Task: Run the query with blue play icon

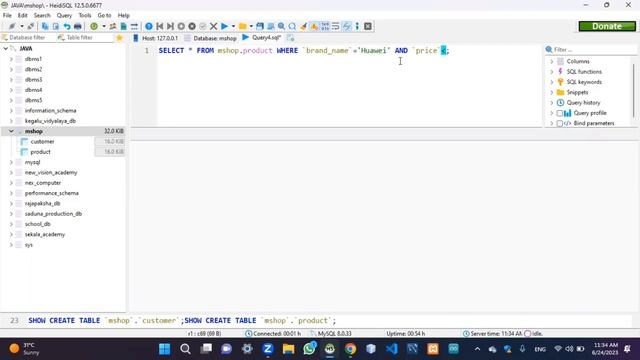Action: (224, 27)
